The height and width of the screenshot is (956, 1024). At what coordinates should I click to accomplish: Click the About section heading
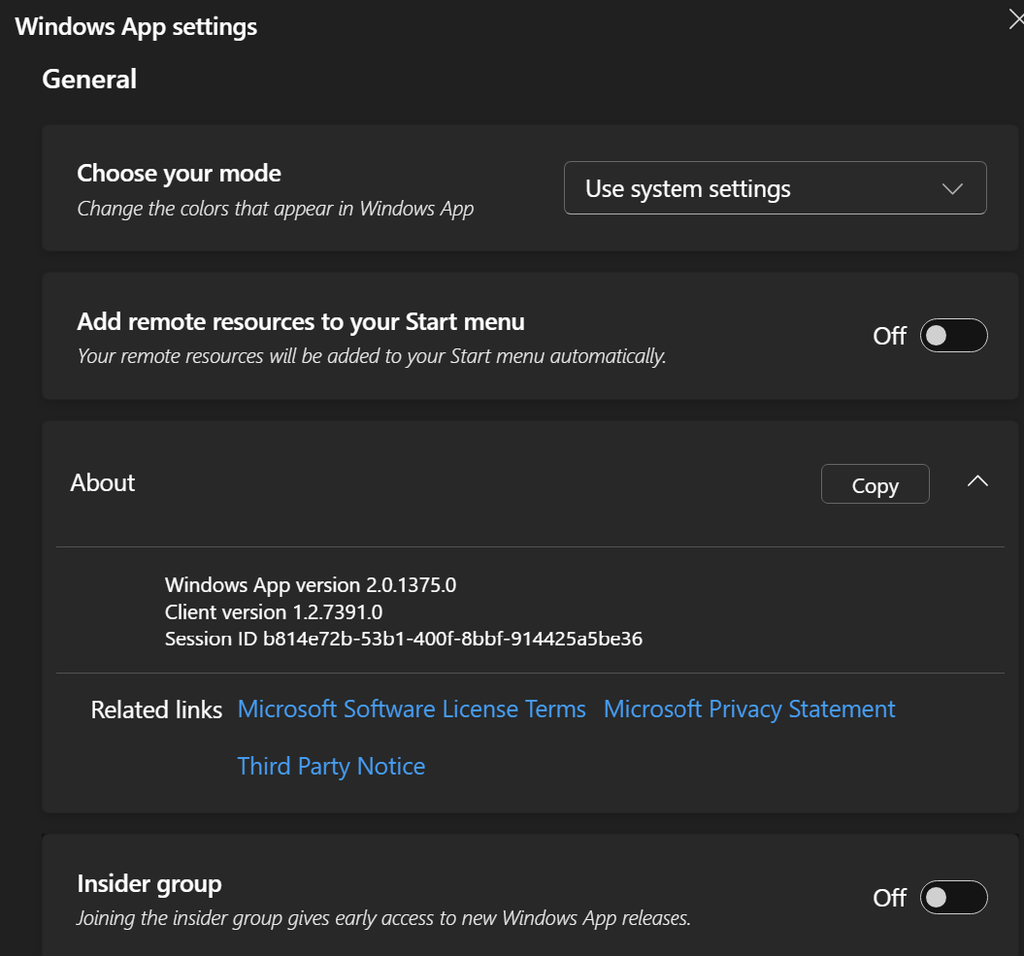tap(103, 483)
